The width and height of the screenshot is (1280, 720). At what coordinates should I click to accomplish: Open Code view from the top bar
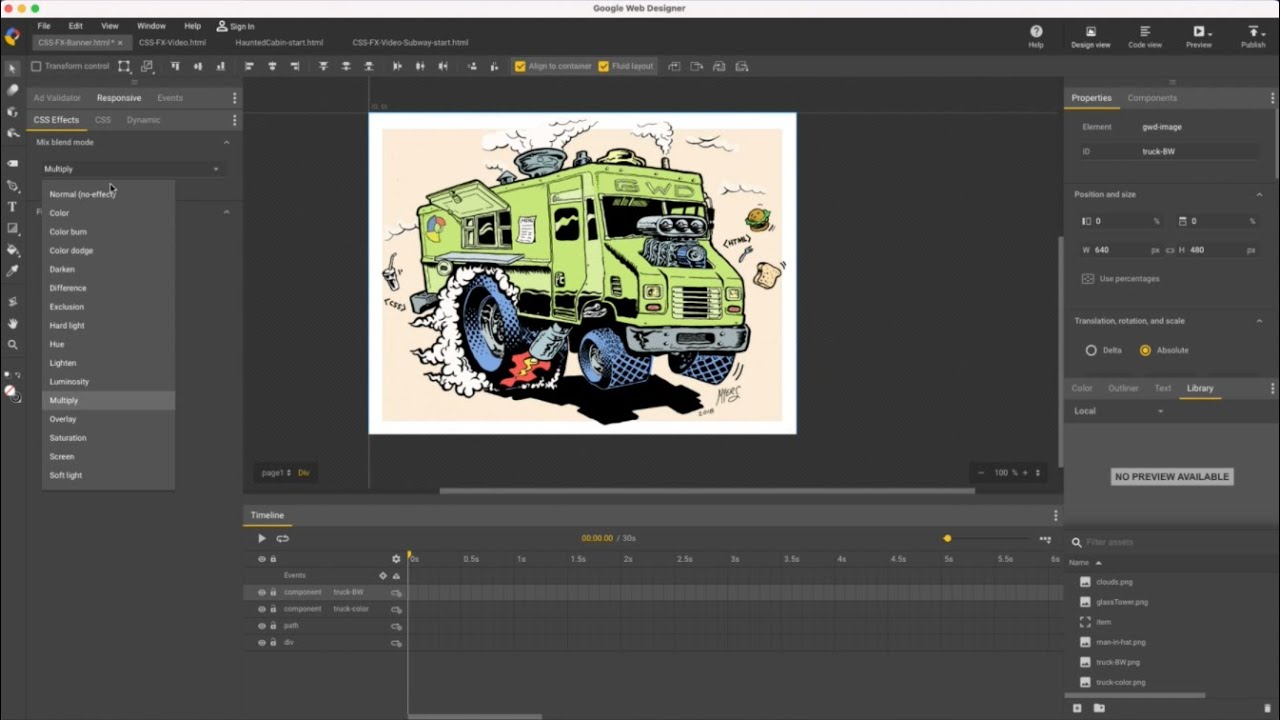pyautogui.click(x=1145, y=37)
